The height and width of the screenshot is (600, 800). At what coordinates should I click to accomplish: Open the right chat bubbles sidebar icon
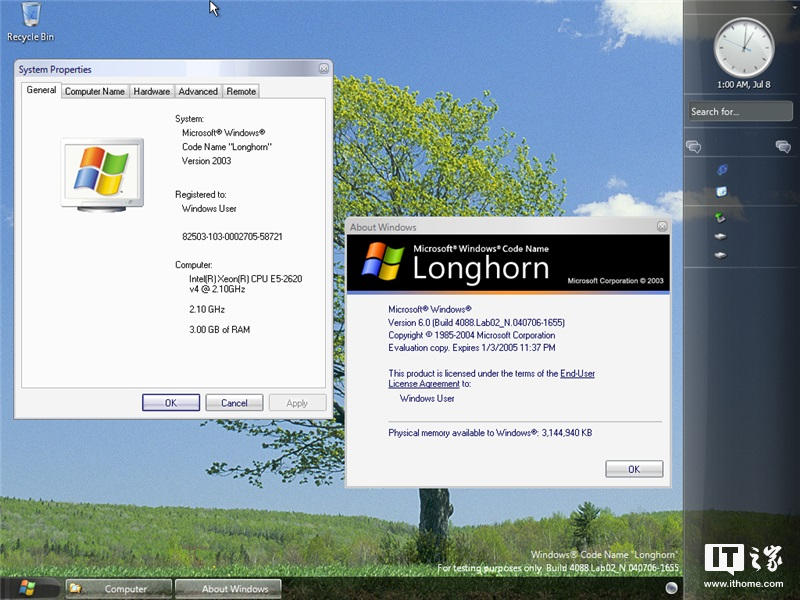[783, 147]
